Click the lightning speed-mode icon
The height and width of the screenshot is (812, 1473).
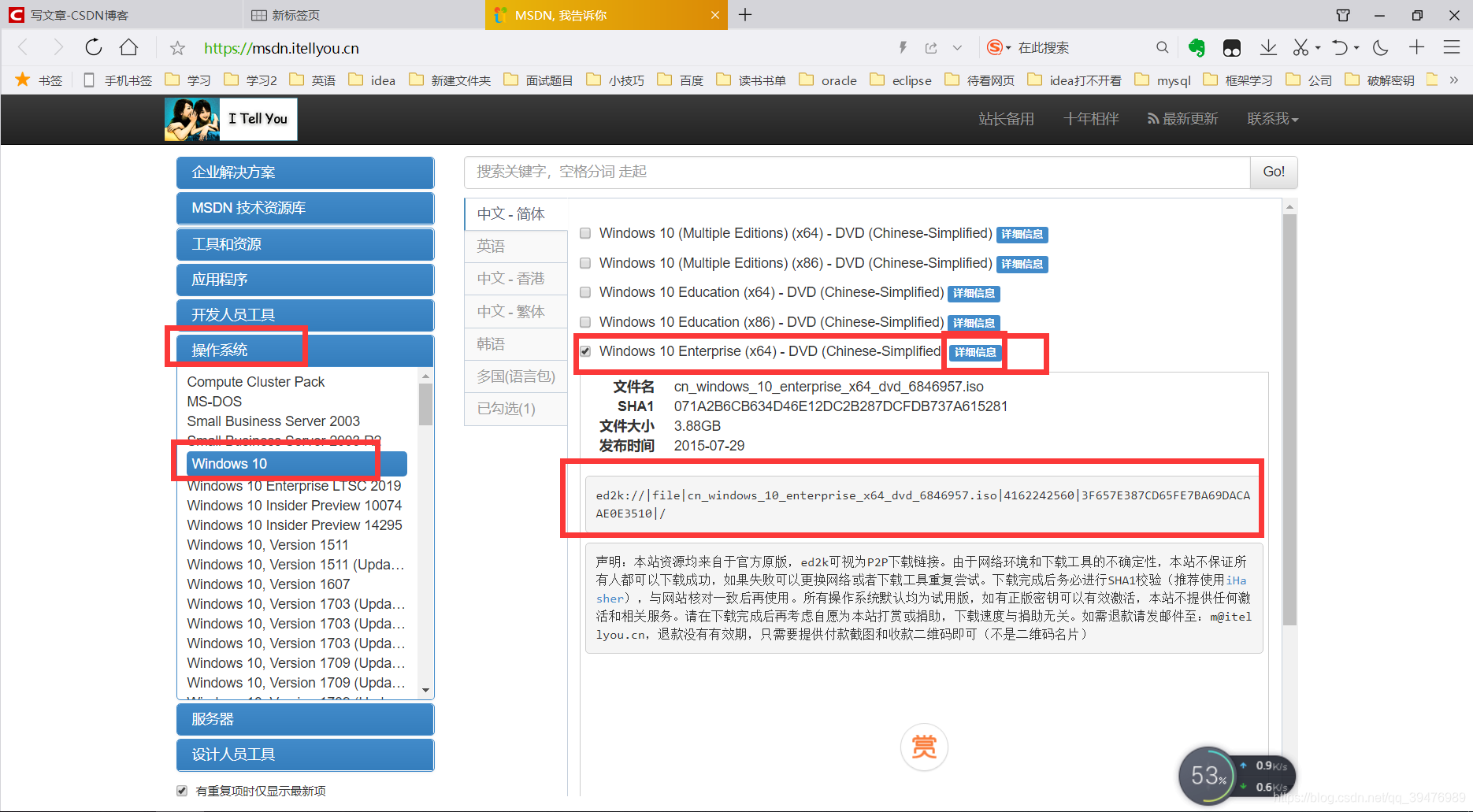[903, 48]
